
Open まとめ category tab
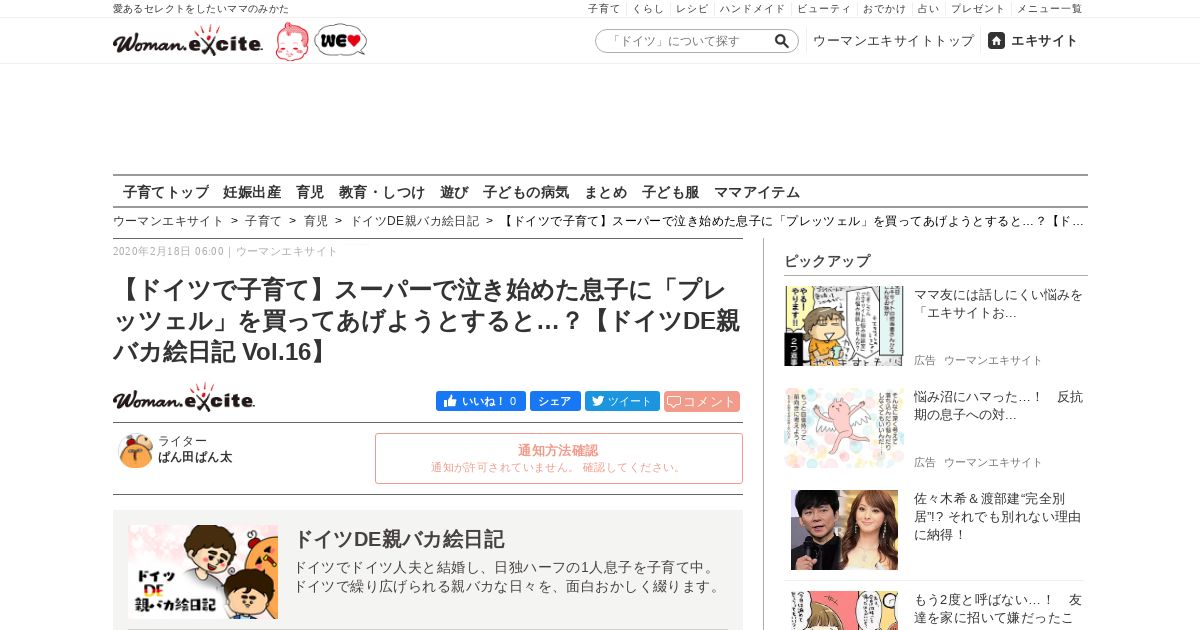606,192
